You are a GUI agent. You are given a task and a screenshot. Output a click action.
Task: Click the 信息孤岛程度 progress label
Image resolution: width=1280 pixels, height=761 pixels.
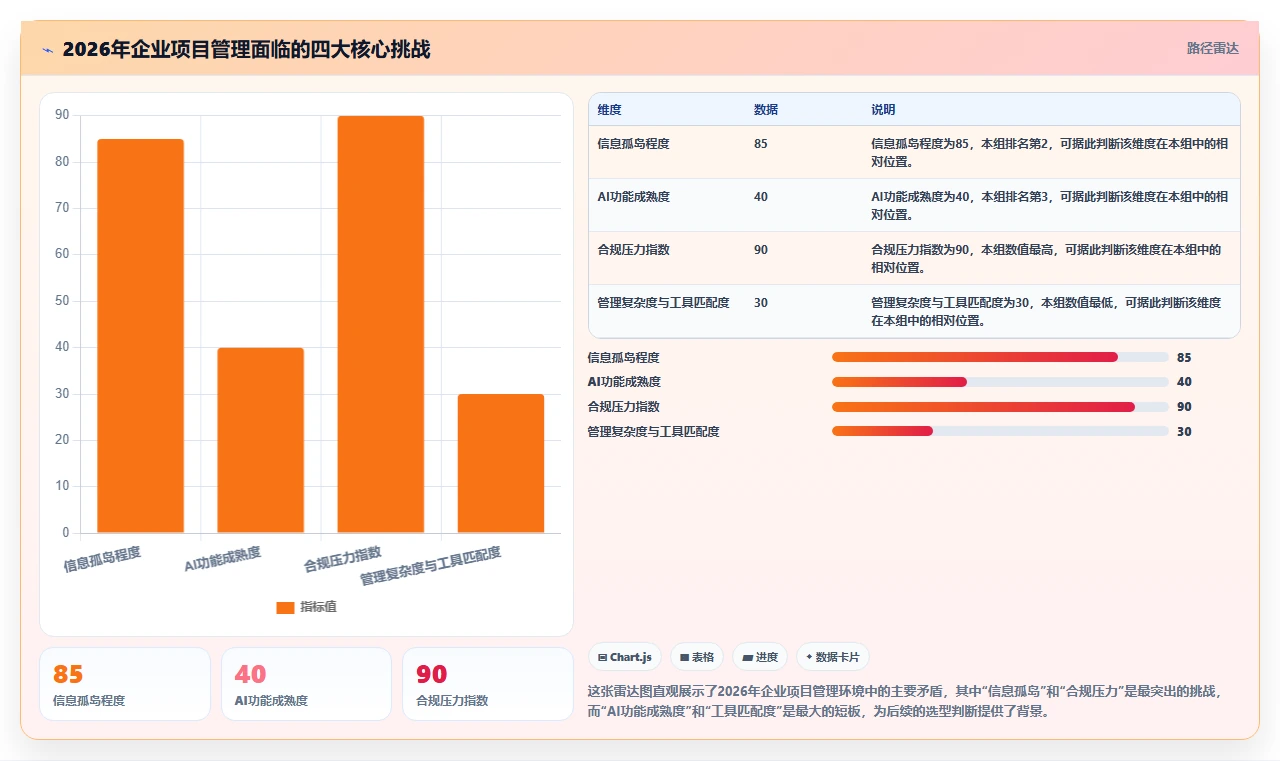pos(624,357)
